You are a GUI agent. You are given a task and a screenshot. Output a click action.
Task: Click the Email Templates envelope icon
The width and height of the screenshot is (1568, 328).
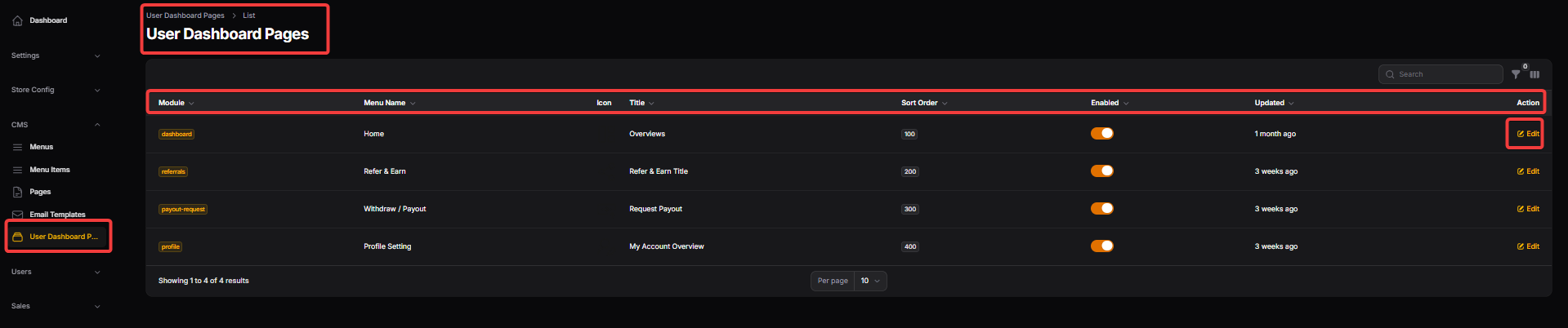click(x=17, y=215)
